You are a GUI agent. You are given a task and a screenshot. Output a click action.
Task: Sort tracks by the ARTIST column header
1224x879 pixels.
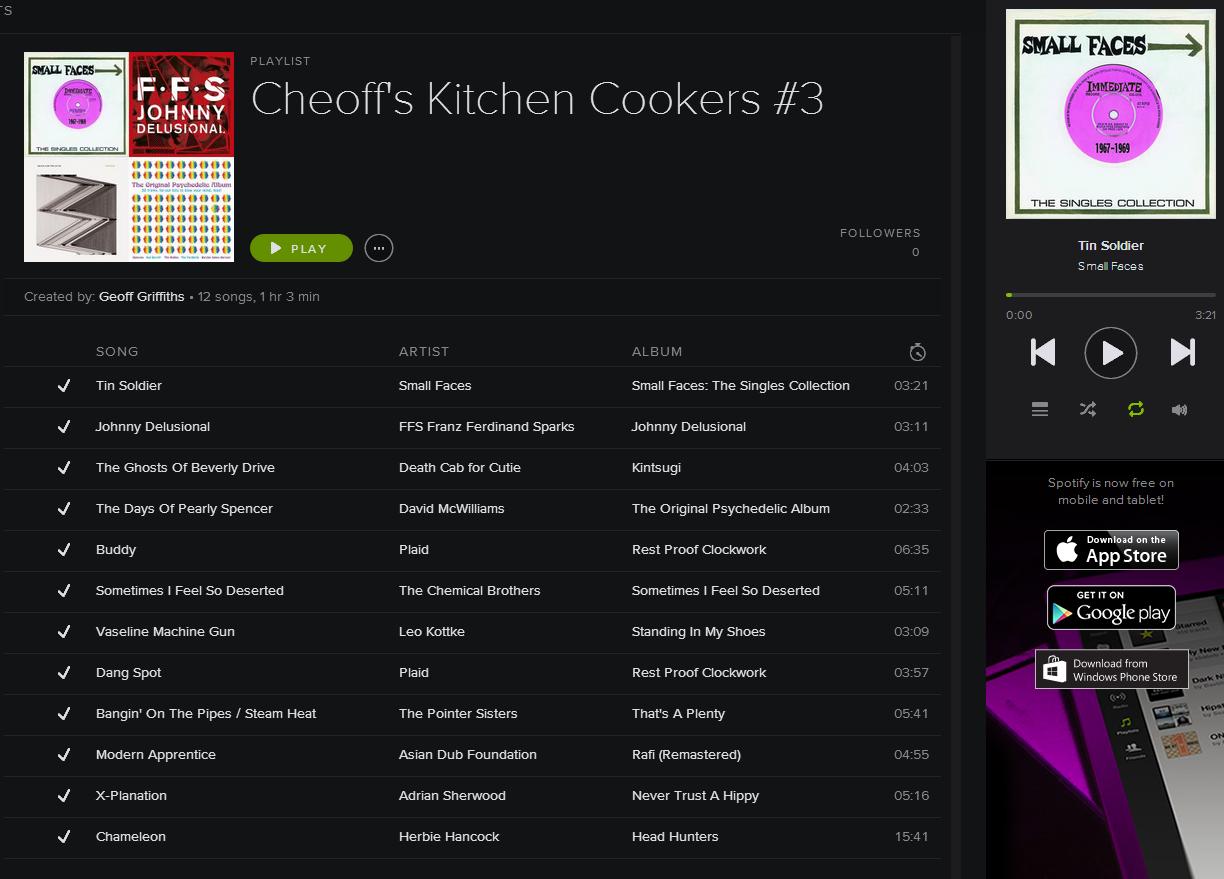[424, 352]
